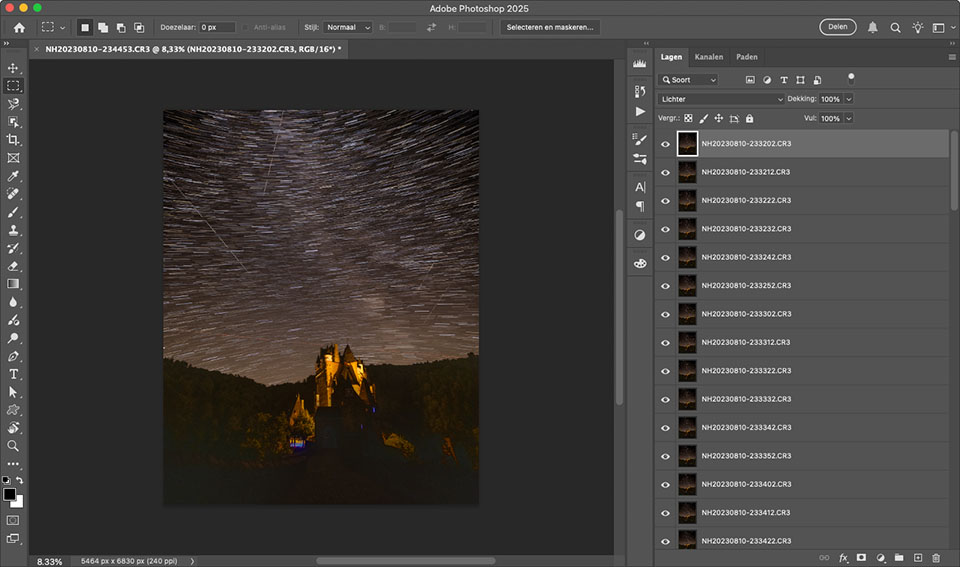
Task: Hide the NH20230810-233212.CR3 layer
Action: pyautogui.click(x=666, y=172)
